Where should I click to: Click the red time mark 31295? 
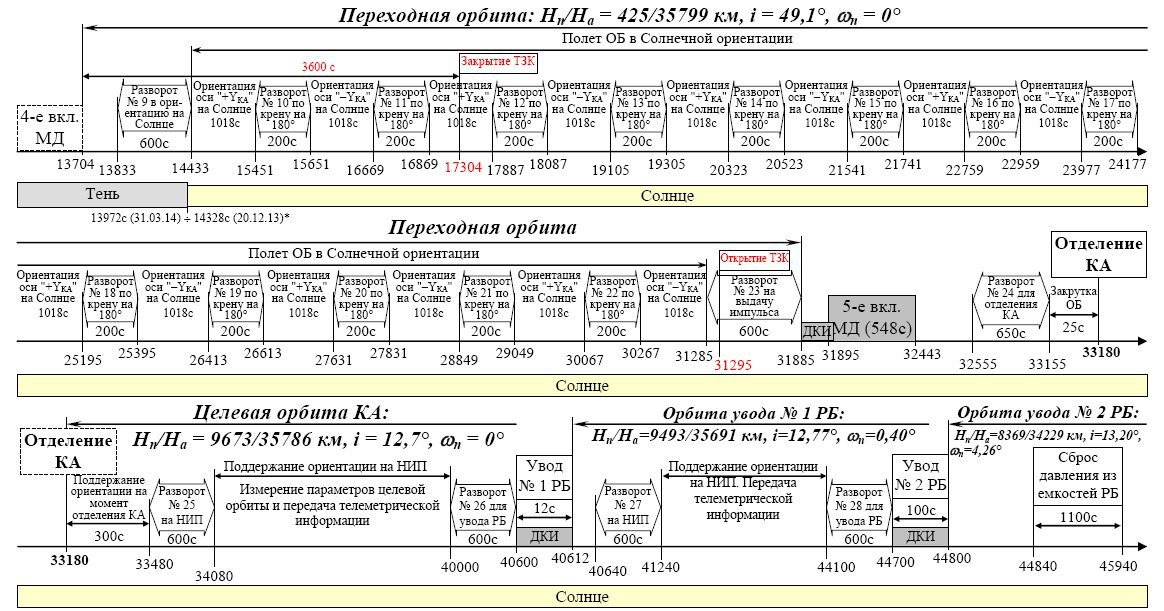point(733,365)
